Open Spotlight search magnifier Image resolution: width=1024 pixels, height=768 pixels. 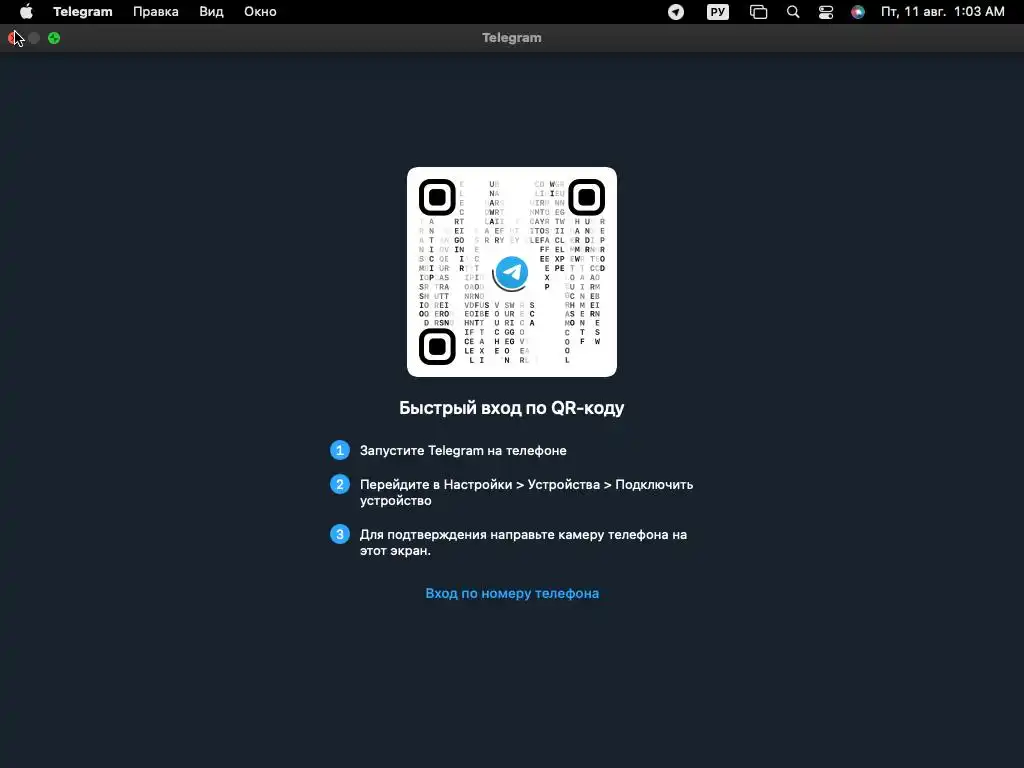point(793,12)
